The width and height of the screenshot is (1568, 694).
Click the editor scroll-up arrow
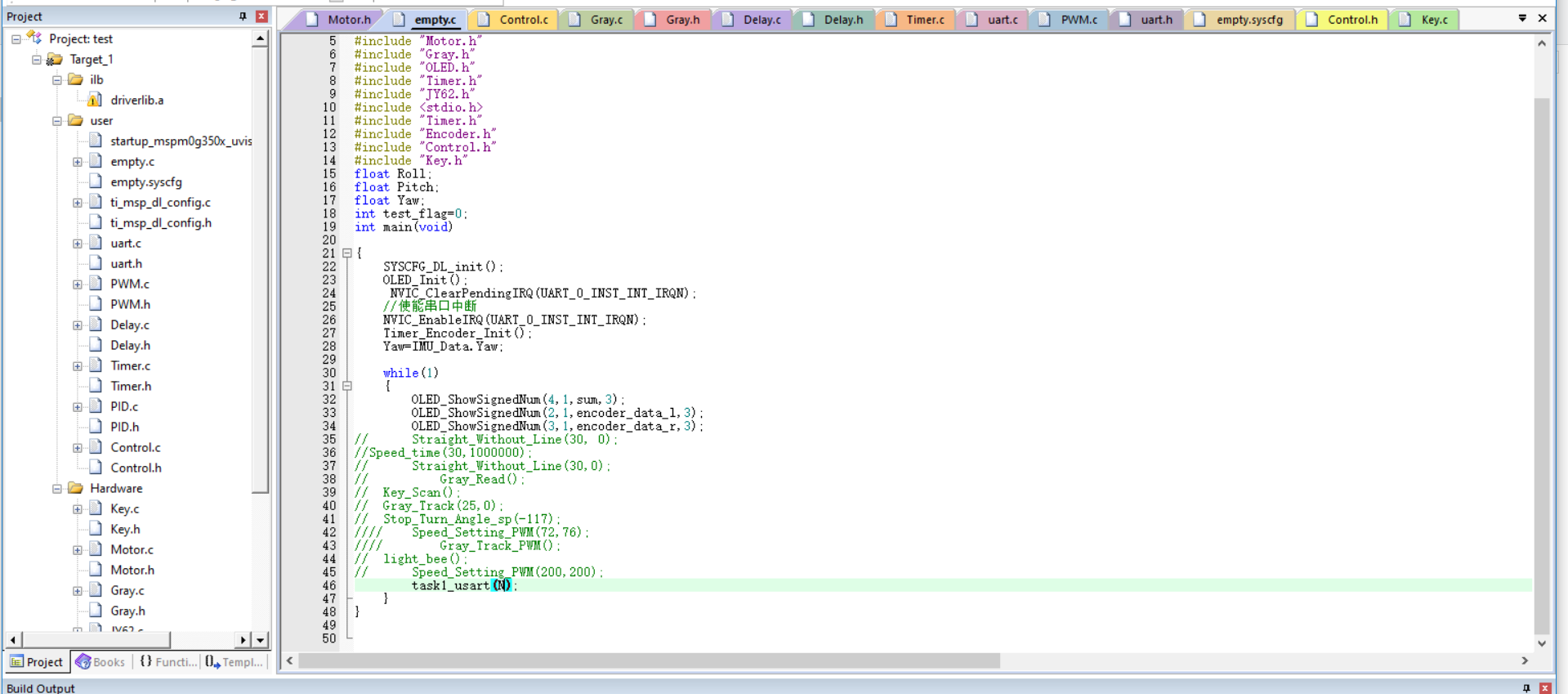pos(1541,43)
